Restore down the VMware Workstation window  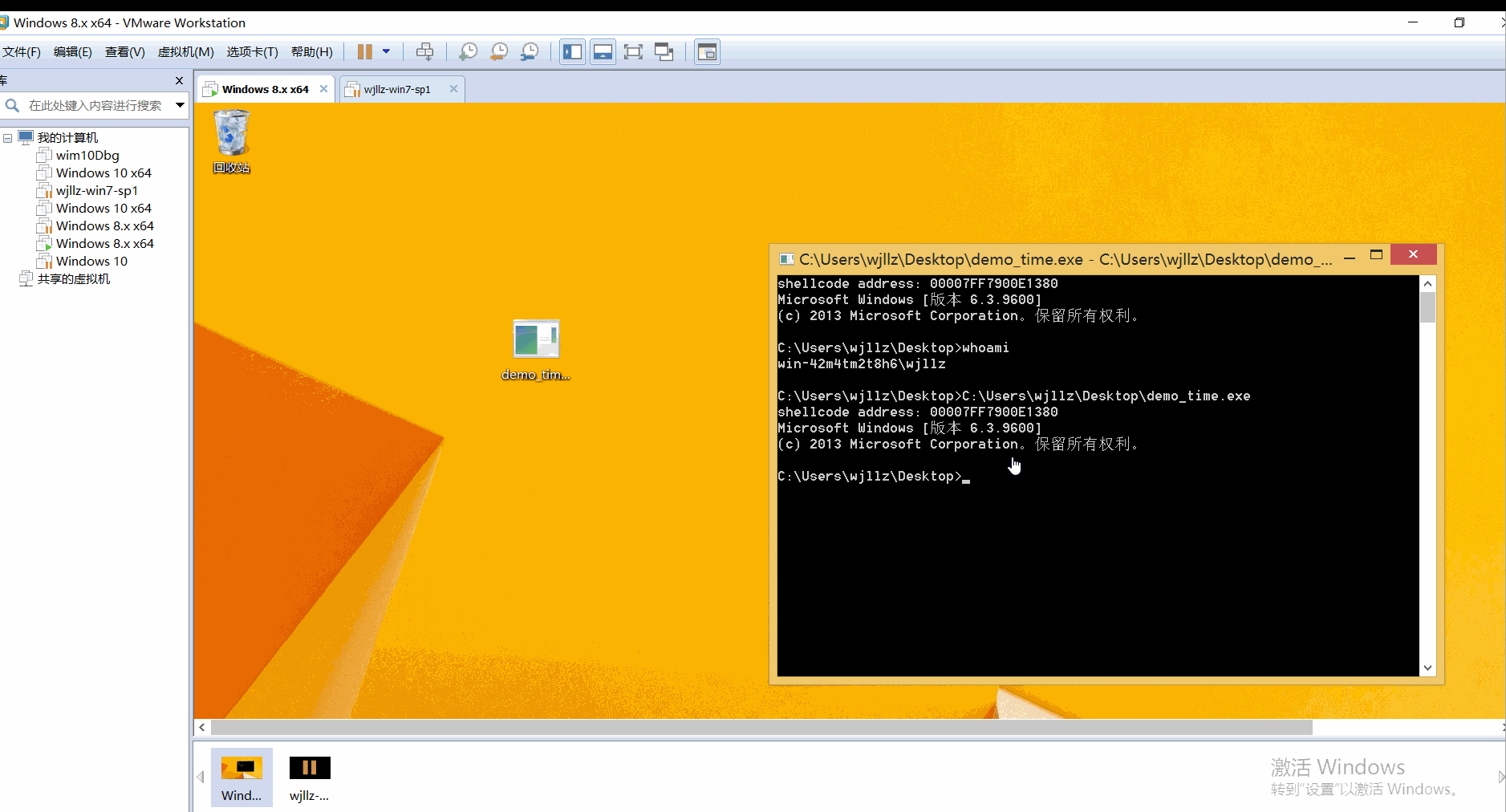[x=1459, y=22]
